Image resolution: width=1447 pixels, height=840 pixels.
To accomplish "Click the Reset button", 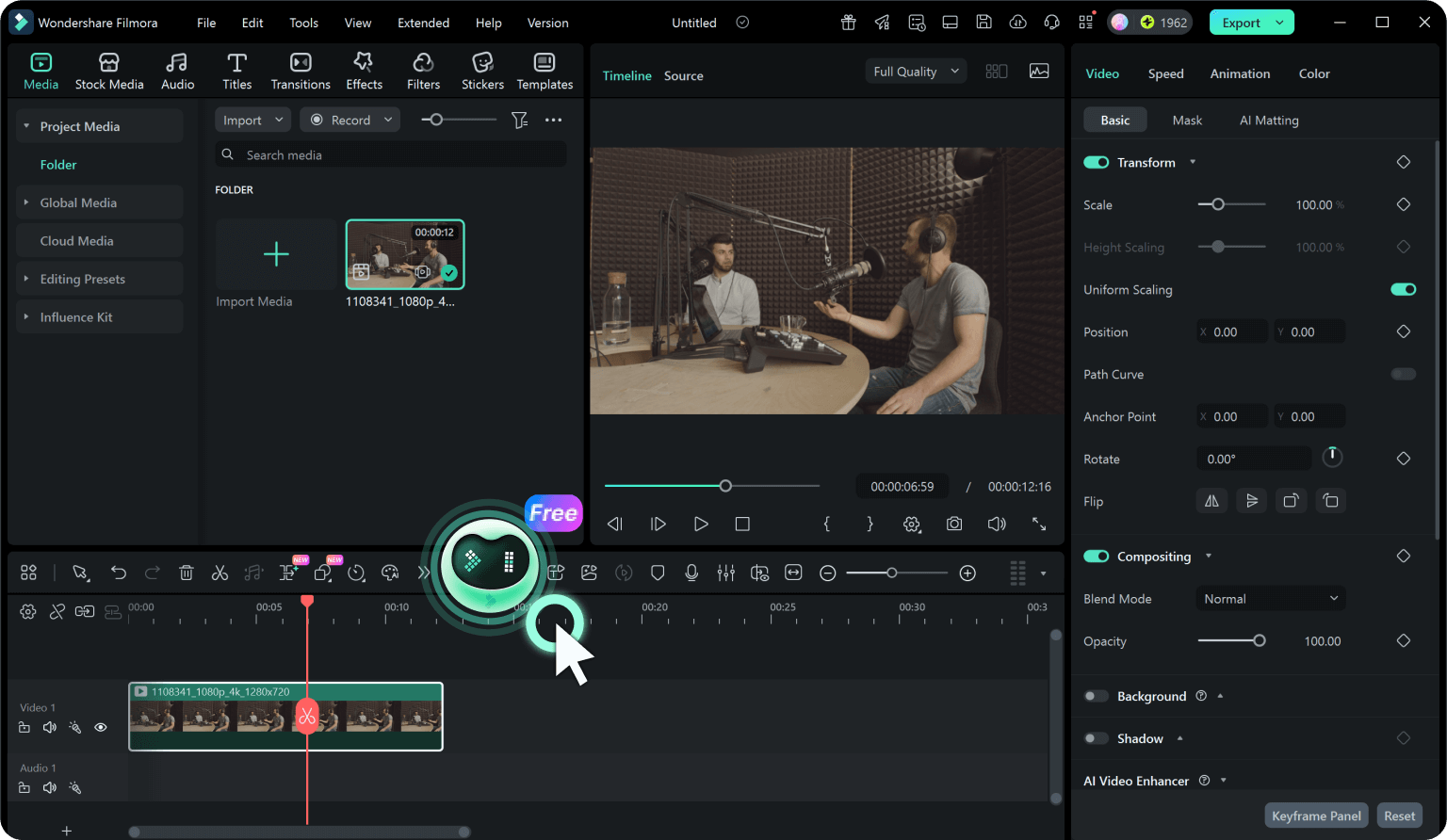I will [x=1399, y=816].
